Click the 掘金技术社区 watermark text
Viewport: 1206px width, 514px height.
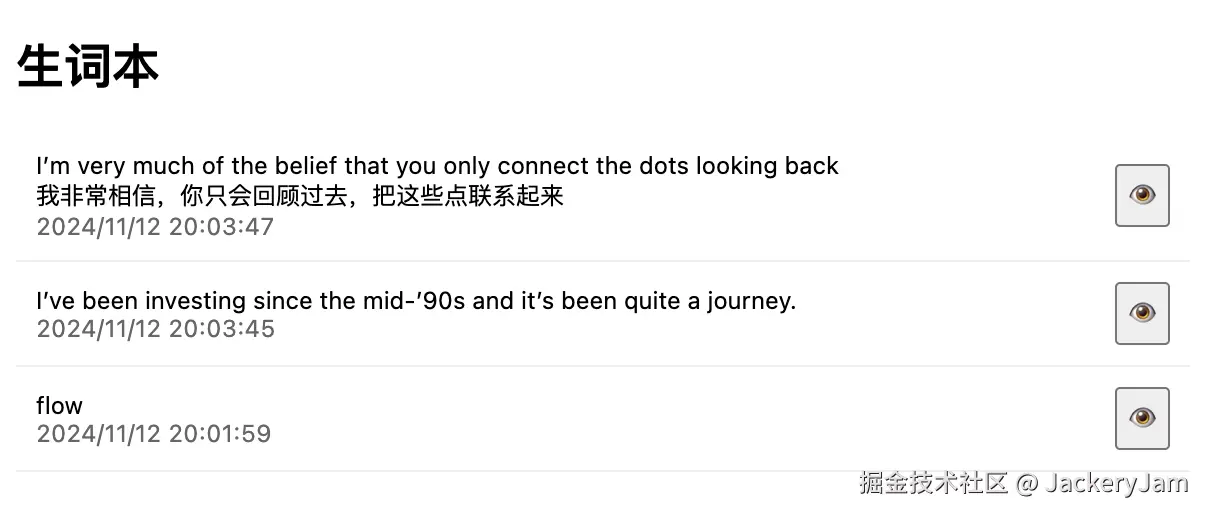pyautogui.click(x=933, y=484)
